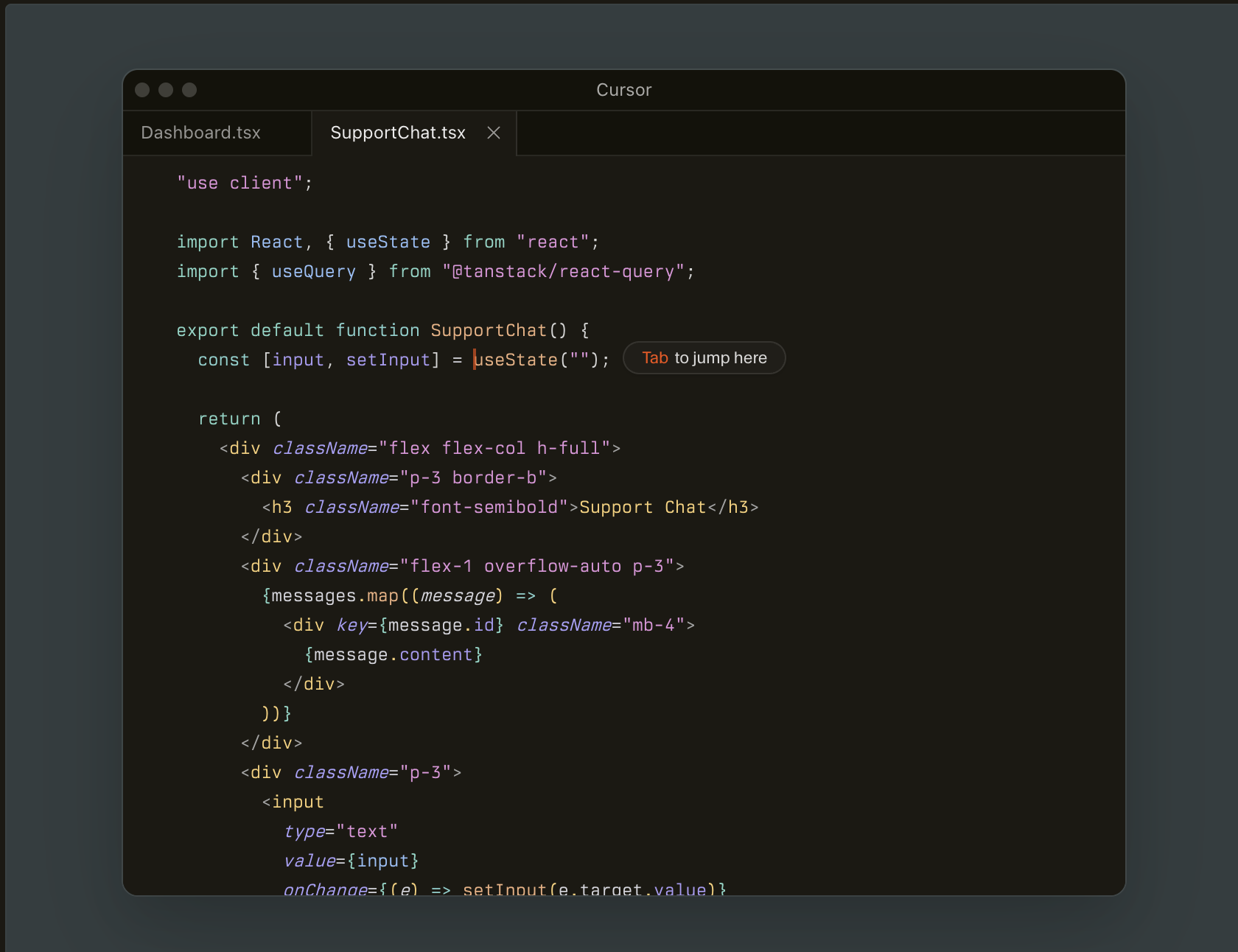This screenshot has height=952, width=1238.
Task: Click the third window control dot
Action: tap(189, 90)
